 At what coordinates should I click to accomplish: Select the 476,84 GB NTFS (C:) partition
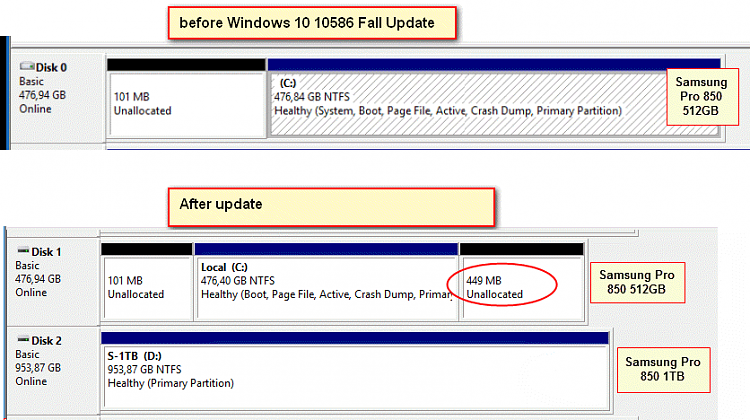[x=494, y=99]
